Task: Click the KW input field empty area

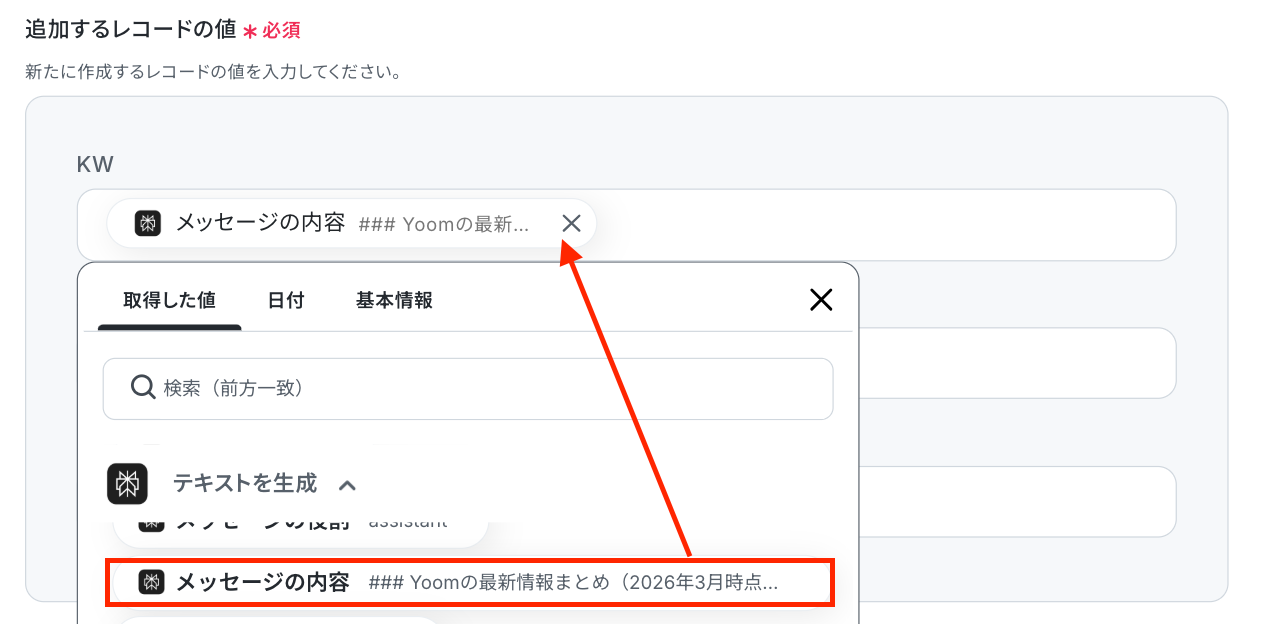Action: 885,225
